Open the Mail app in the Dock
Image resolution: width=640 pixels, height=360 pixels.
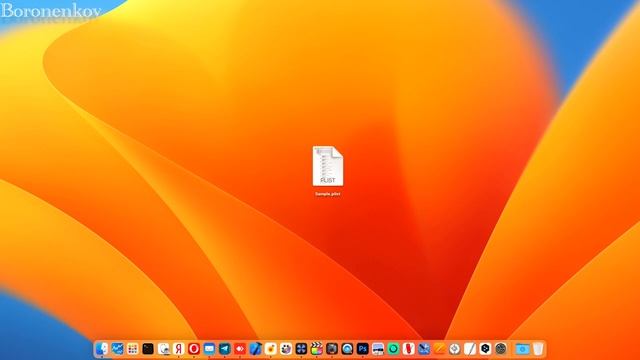209,349
